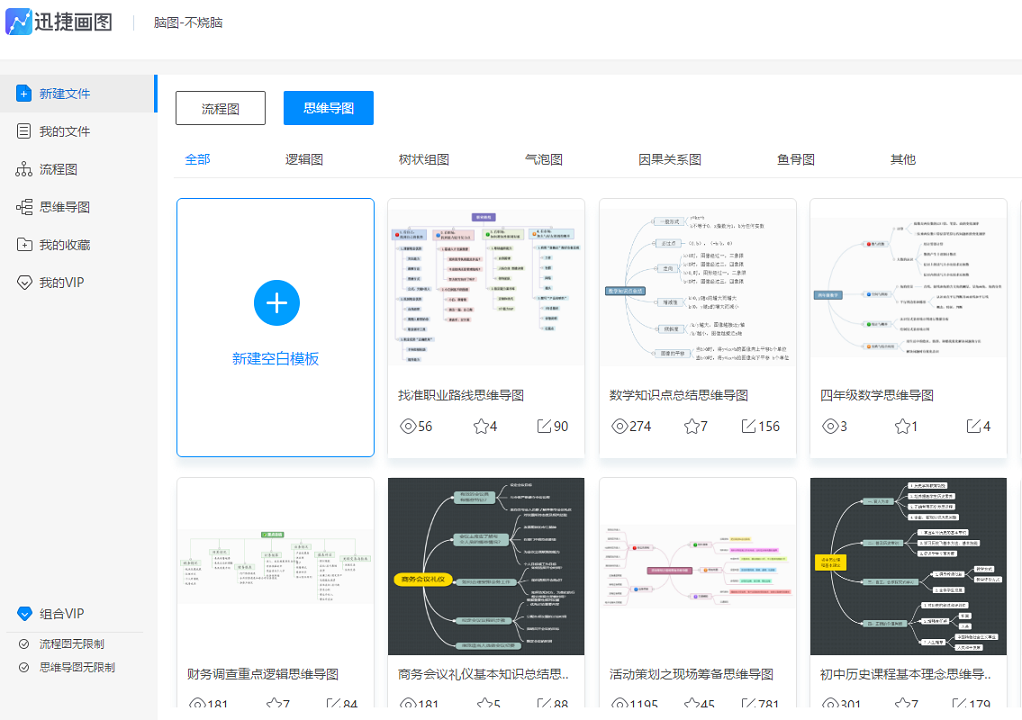
Task: Click the 流程图 hierarchy icon in sidebar
Action: click(23, 169)
